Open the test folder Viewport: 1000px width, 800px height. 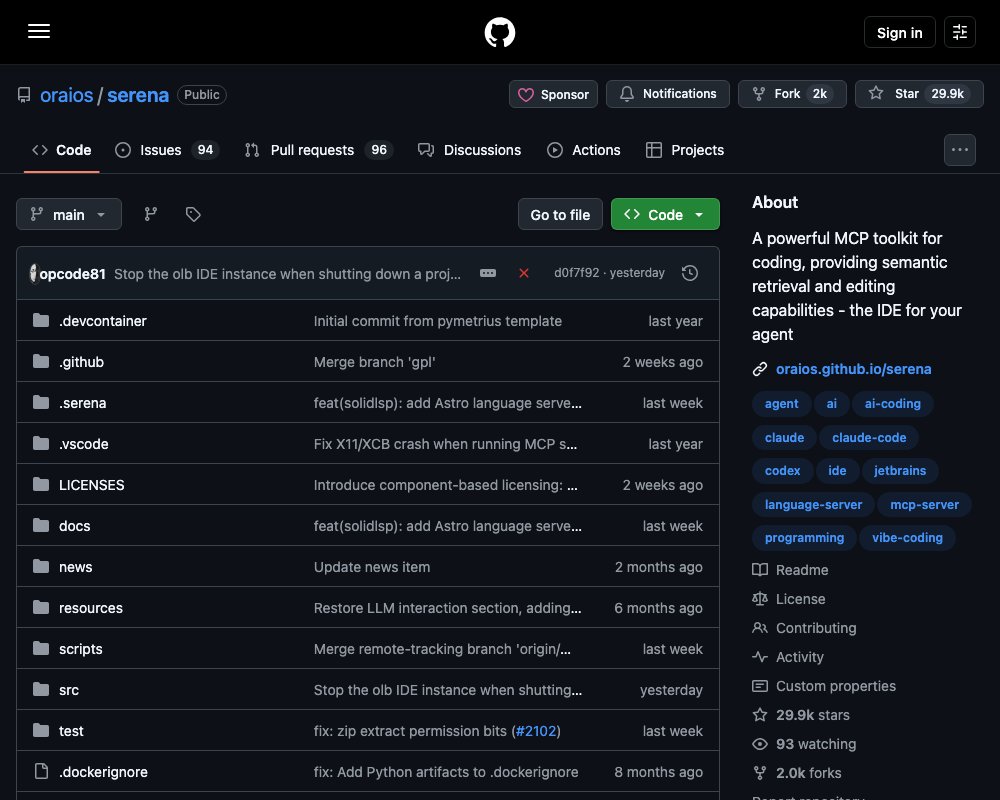tap(71, 731)
